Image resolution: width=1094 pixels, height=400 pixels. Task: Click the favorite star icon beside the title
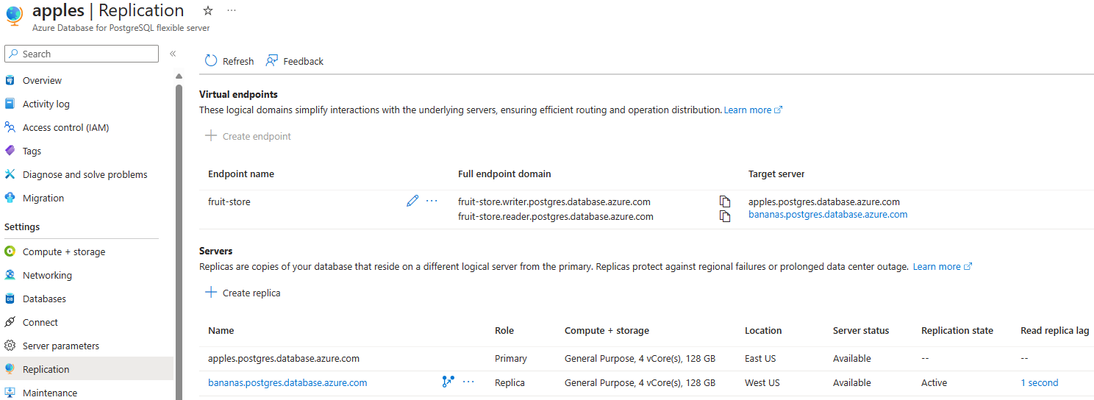[x=207, y=11]
